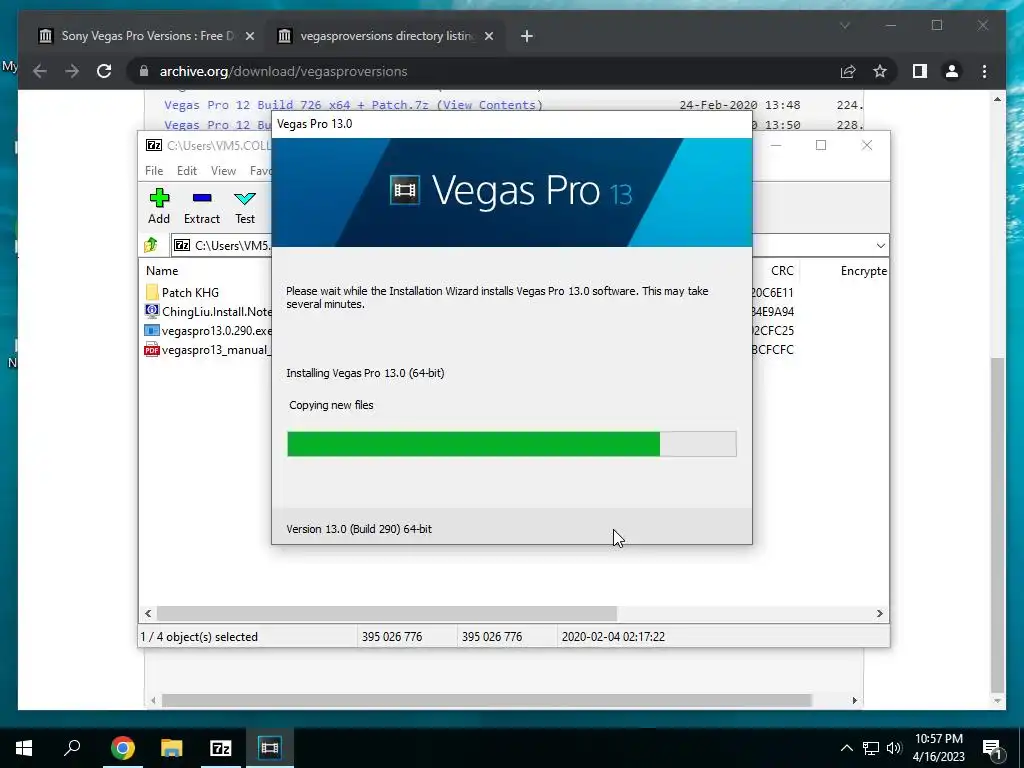The image size is (1024, 768).
Task: Maximize the 7-Zip window
Action: click(x=821, y=145)
